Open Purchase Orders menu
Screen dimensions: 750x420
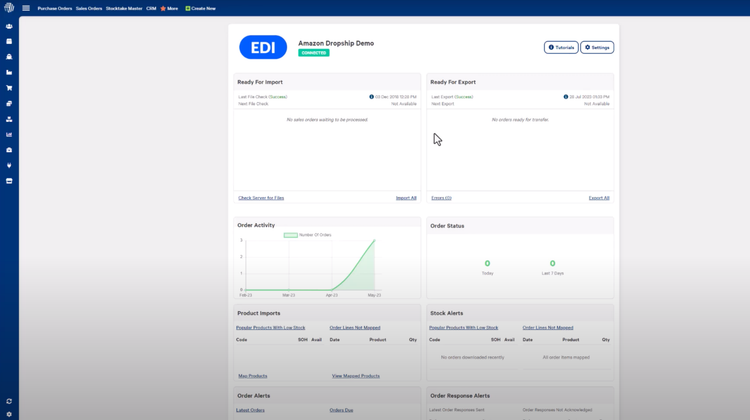(54, 8)
